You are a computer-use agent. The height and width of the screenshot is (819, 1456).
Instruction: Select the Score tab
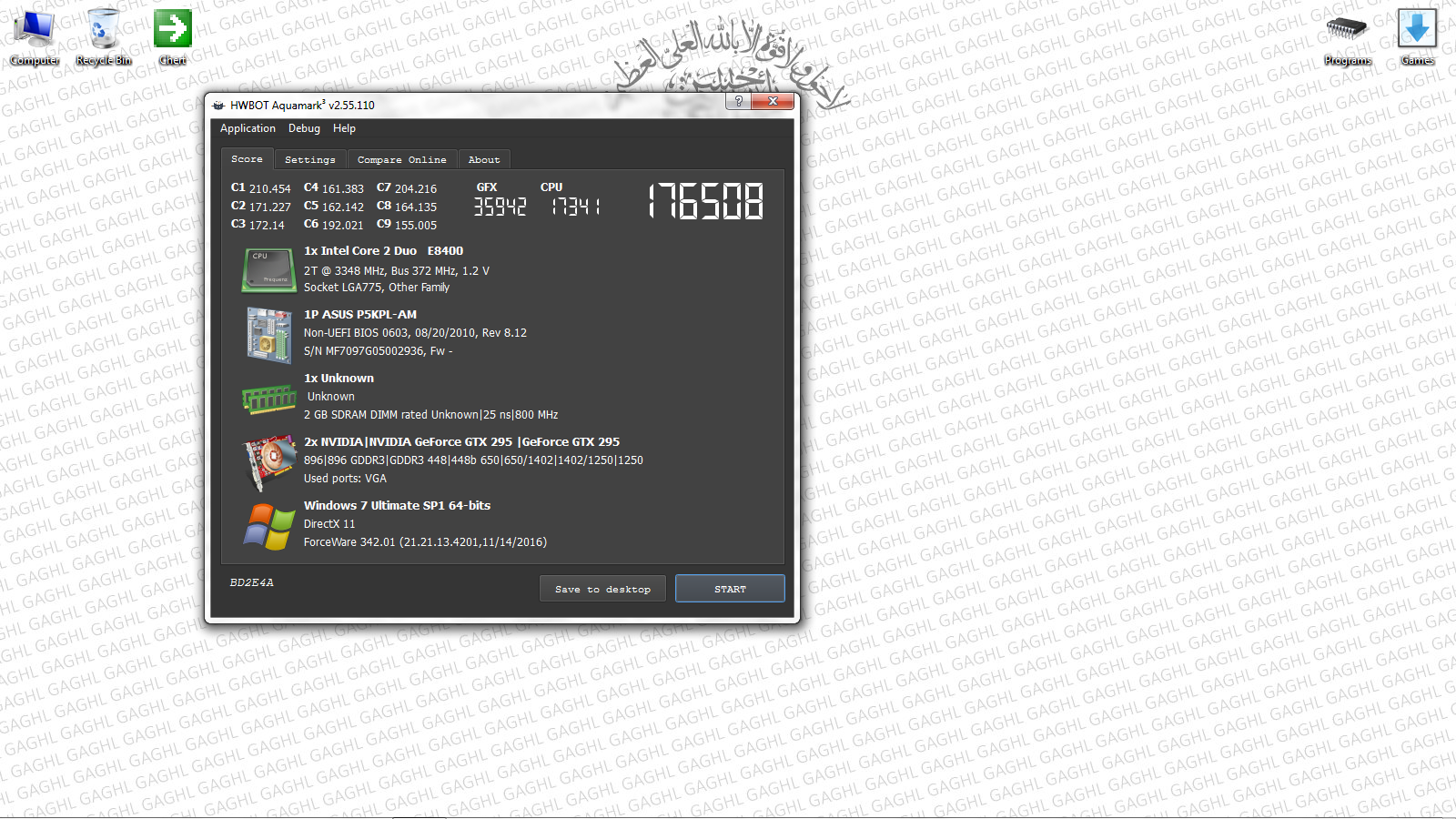pyautogui.click(x=247, y=159)
